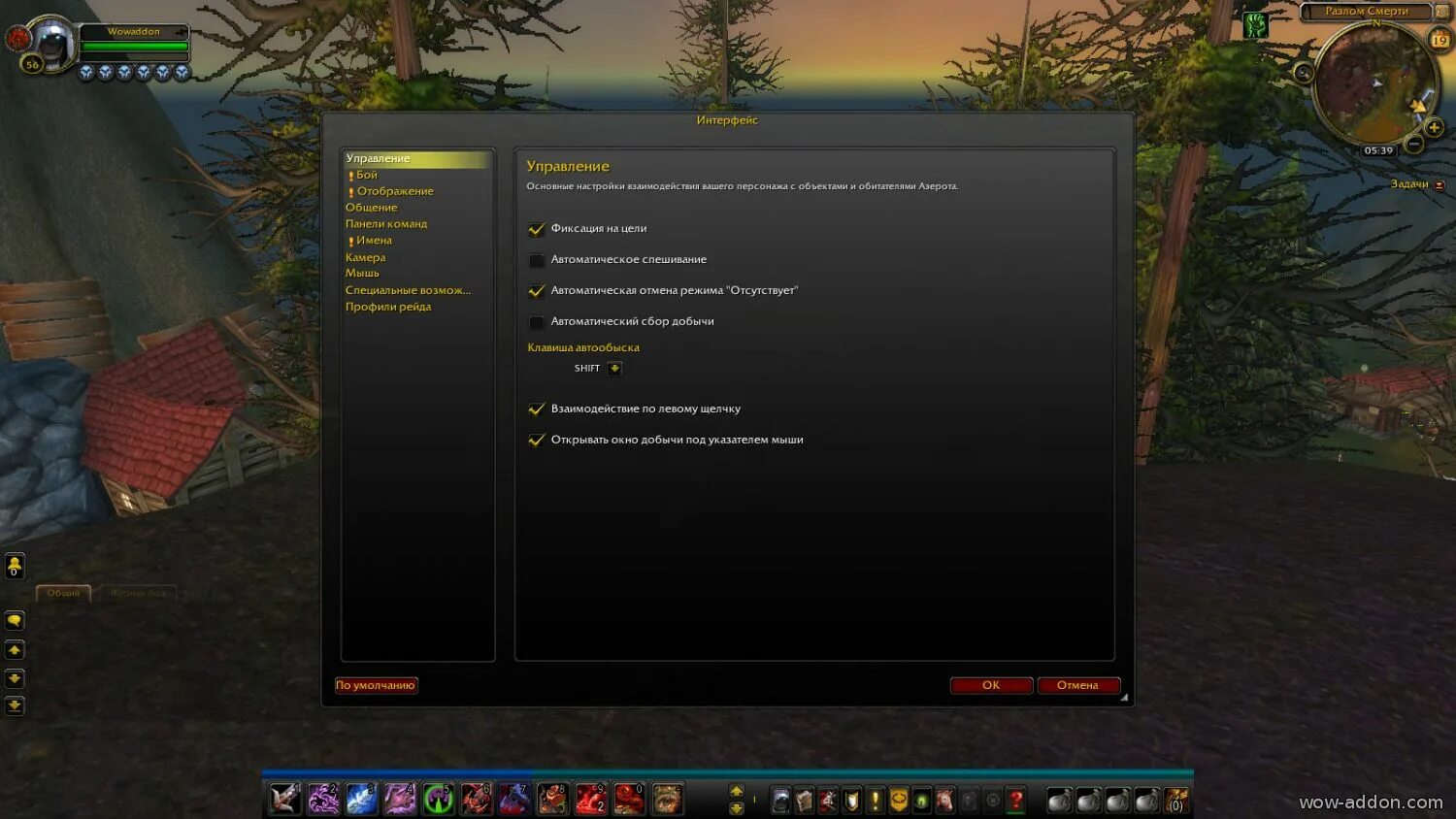Click the world map button next to Разлом Смерти
1456x819 pixels.
[x=1441, y=12]
